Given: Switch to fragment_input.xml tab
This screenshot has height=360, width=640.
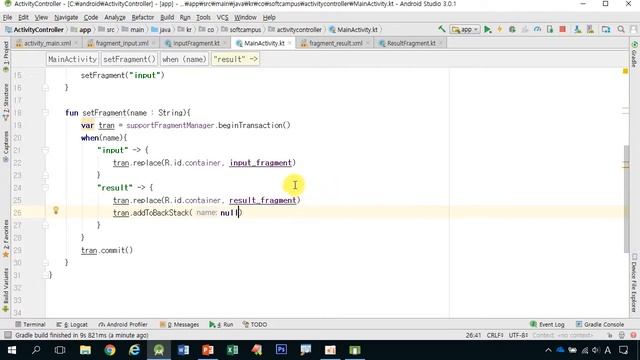Looking at the screenshot, I should (x=122, y=43).
